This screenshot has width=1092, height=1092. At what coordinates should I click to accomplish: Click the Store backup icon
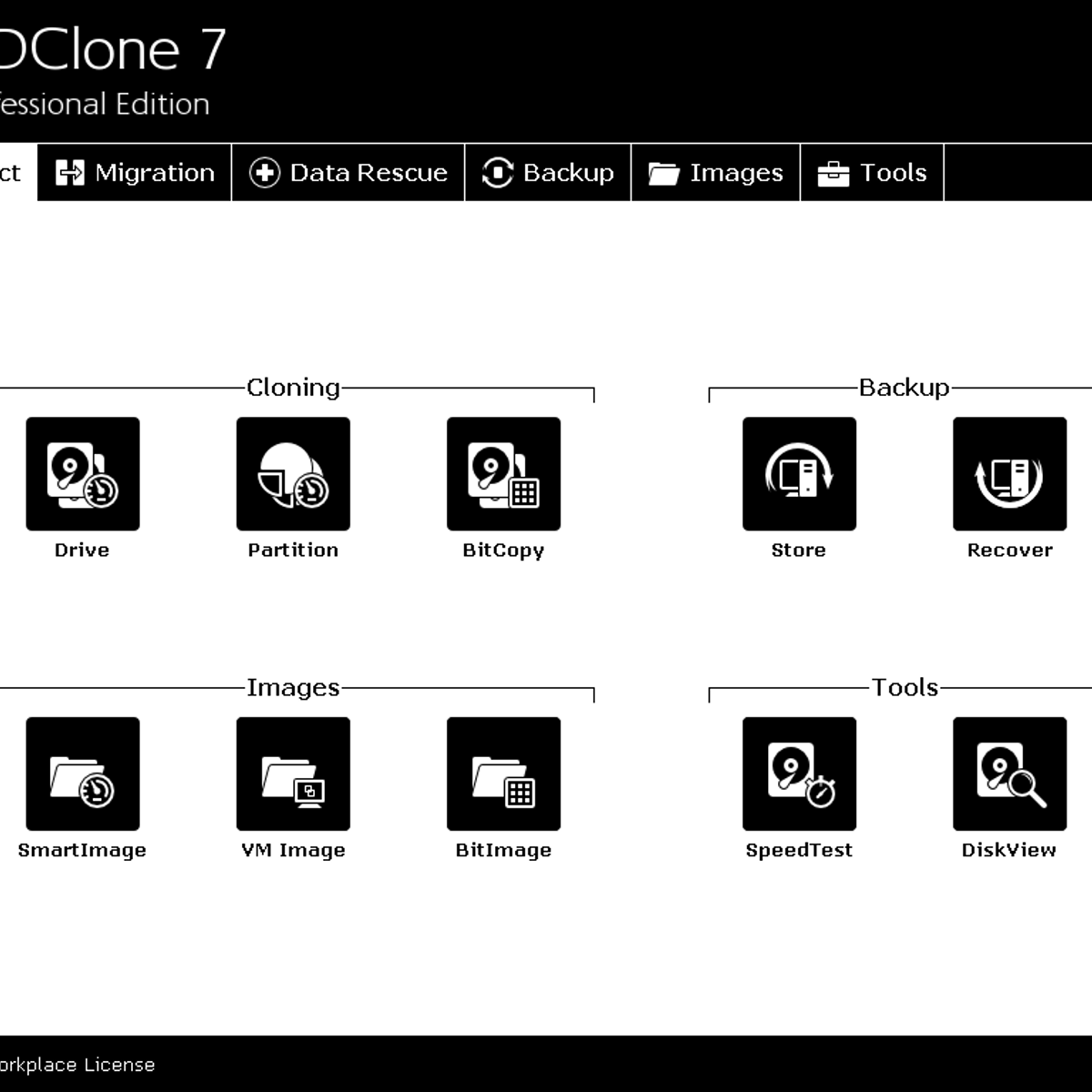(799, 474)
